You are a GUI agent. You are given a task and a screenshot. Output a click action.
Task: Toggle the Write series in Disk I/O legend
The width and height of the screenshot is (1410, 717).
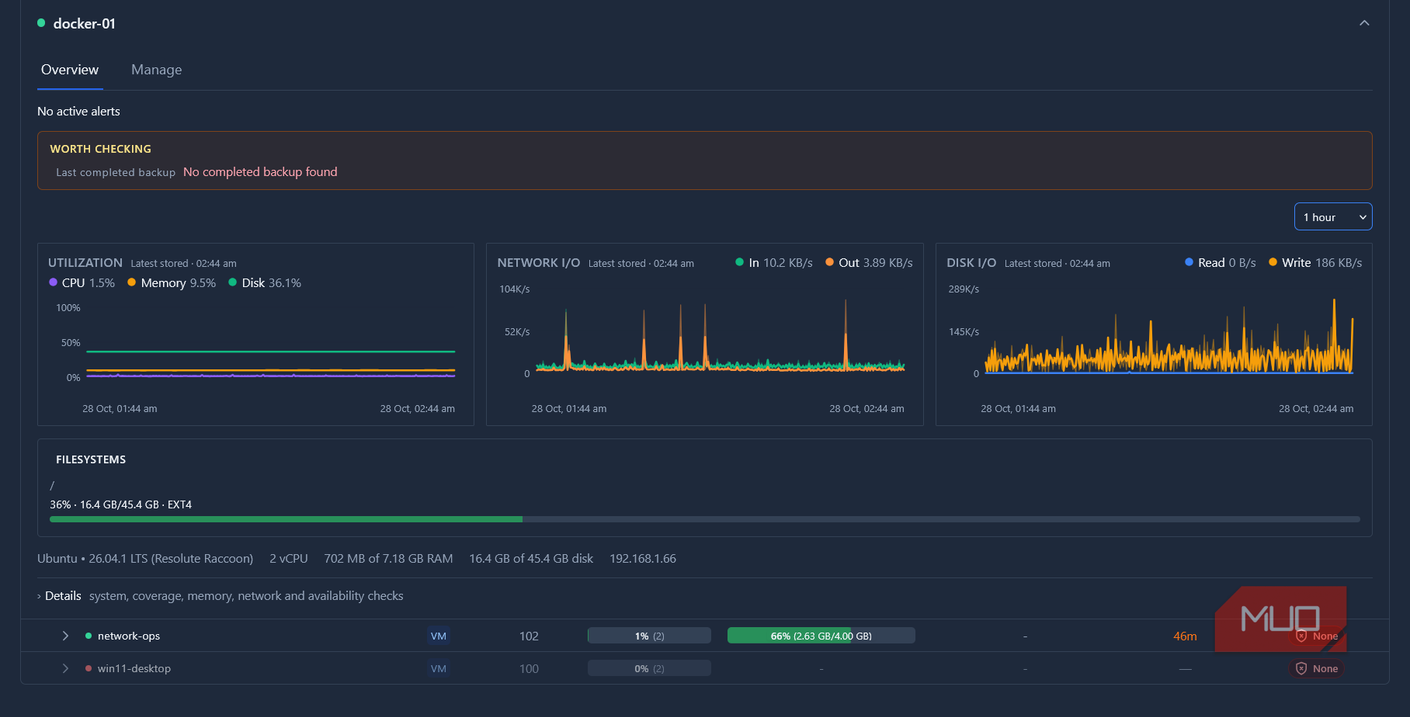coord(1315,263)
